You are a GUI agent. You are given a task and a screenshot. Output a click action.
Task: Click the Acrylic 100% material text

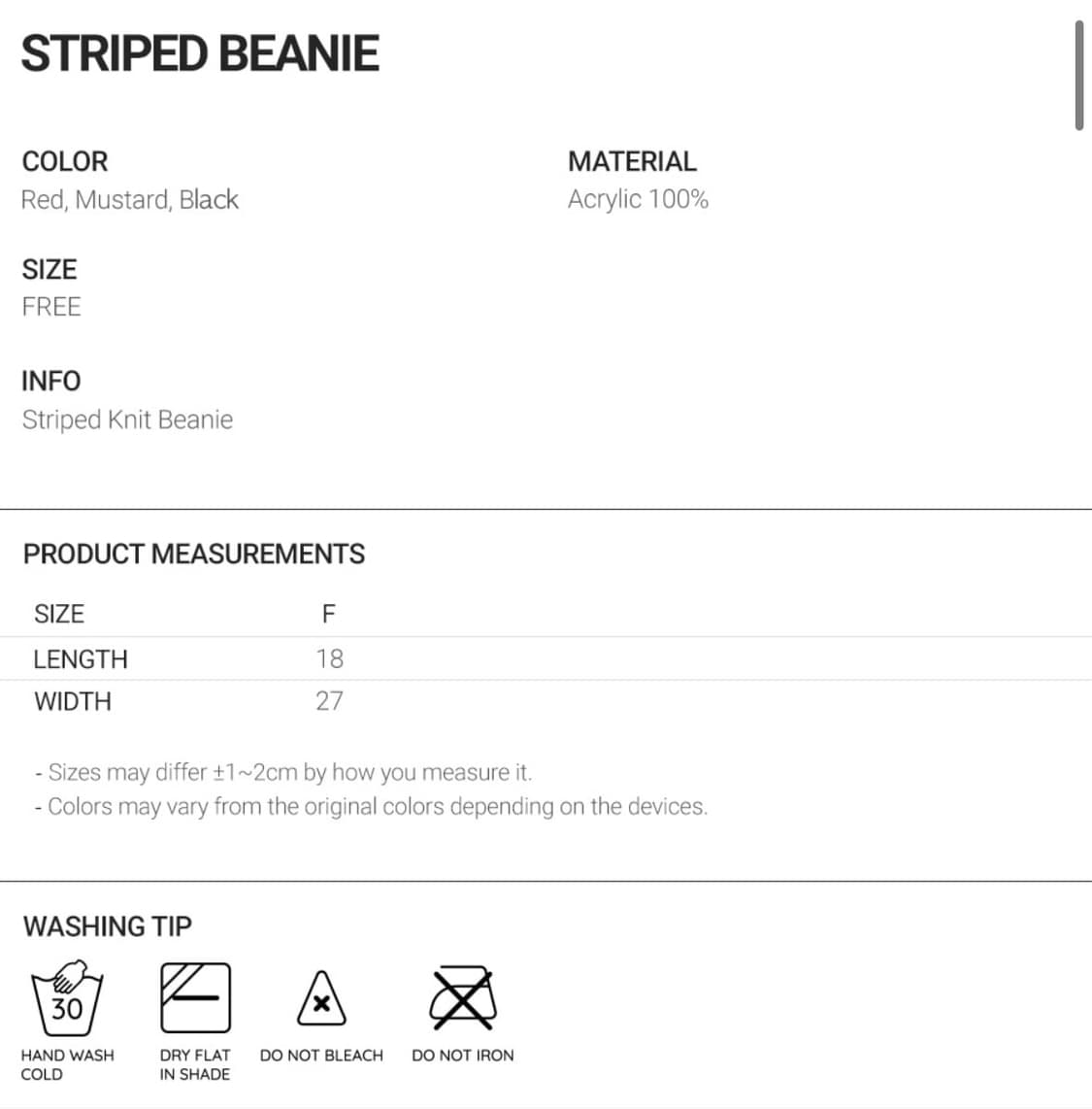[638, 199]
